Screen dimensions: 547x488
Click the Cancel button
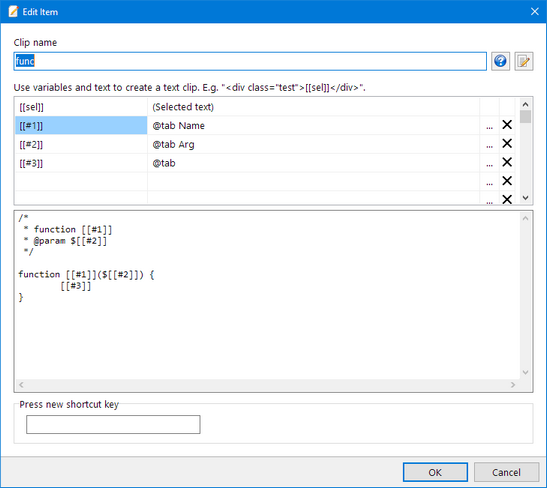point(506,472)
